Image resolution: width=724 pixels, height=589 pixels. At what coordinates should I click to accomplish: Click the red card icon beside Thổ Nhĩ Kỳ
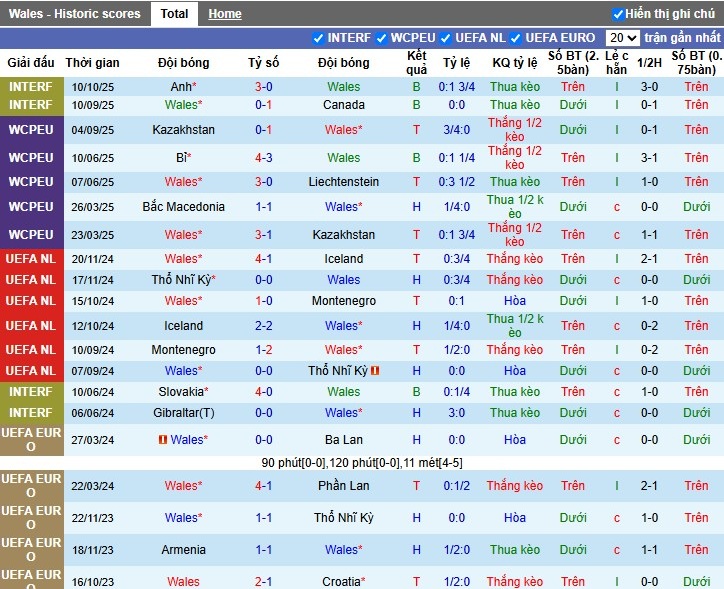click(x=375, y=371)
